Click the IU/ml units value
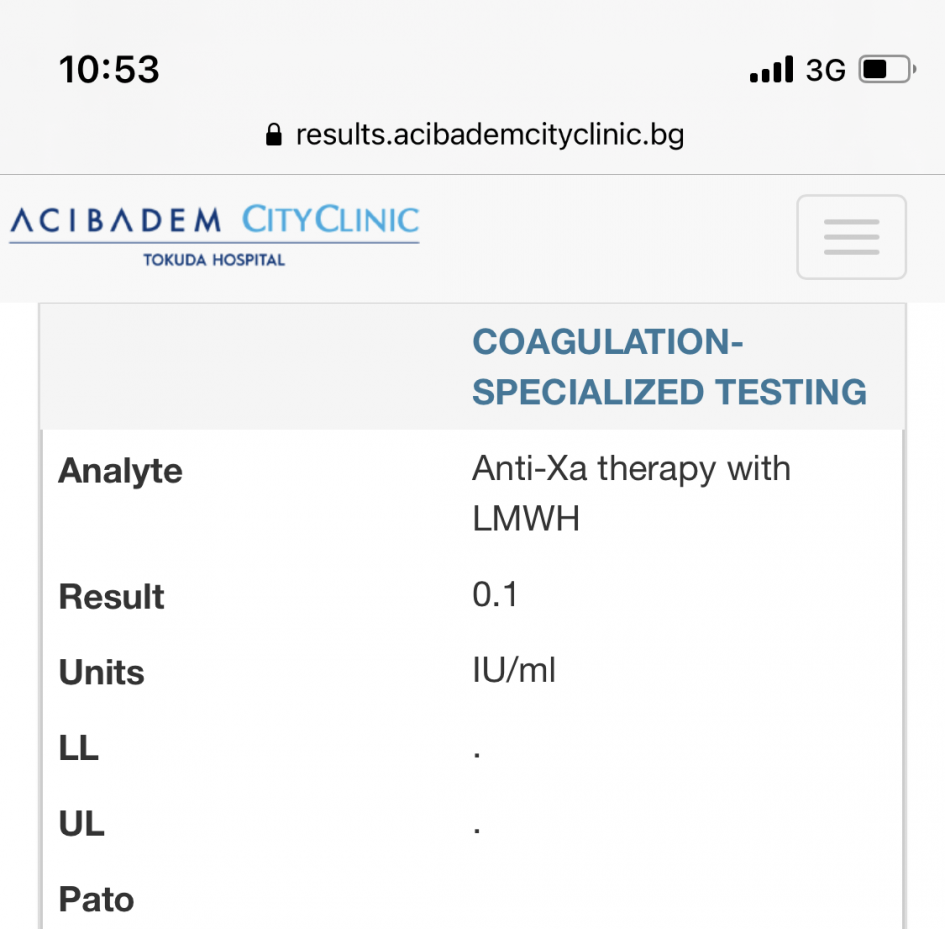The height and width of the screenshot is (929, 945). [x=514, y=670]
